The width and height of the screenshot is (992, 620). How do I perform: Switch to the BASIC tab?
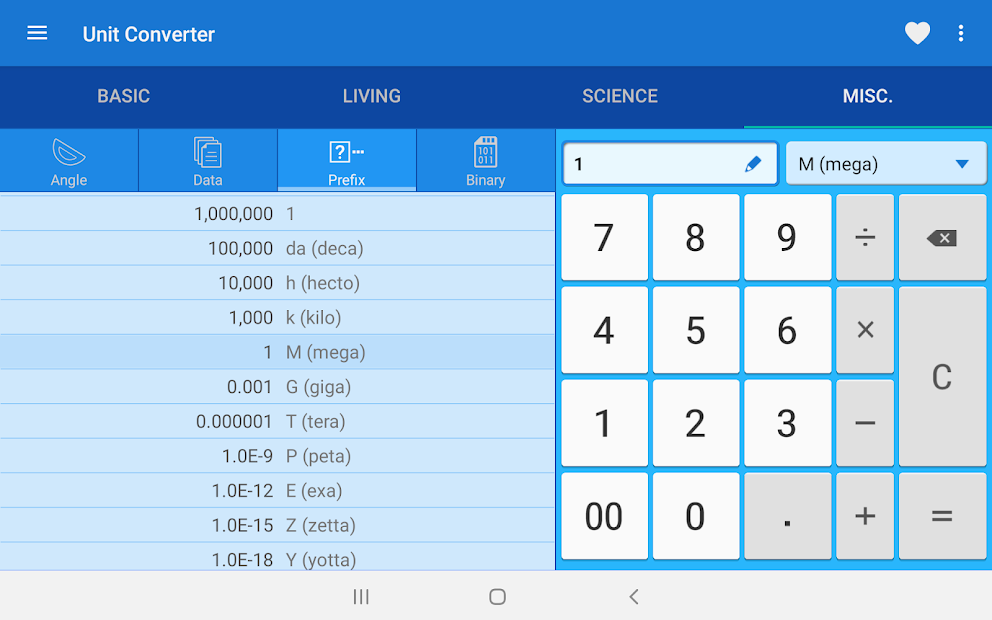[124, 96]
